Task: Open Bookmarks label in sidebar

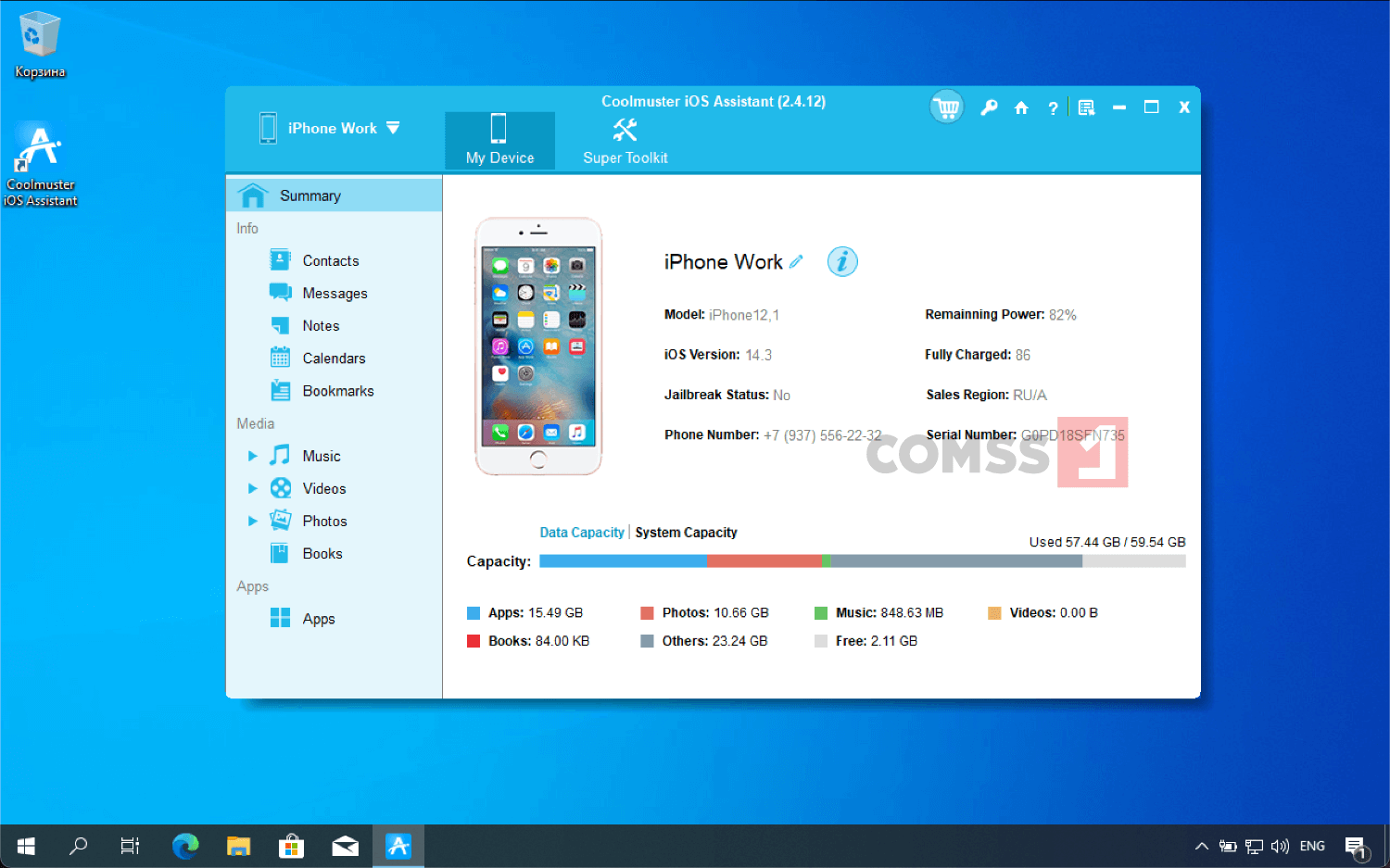Action: (338, 391)
